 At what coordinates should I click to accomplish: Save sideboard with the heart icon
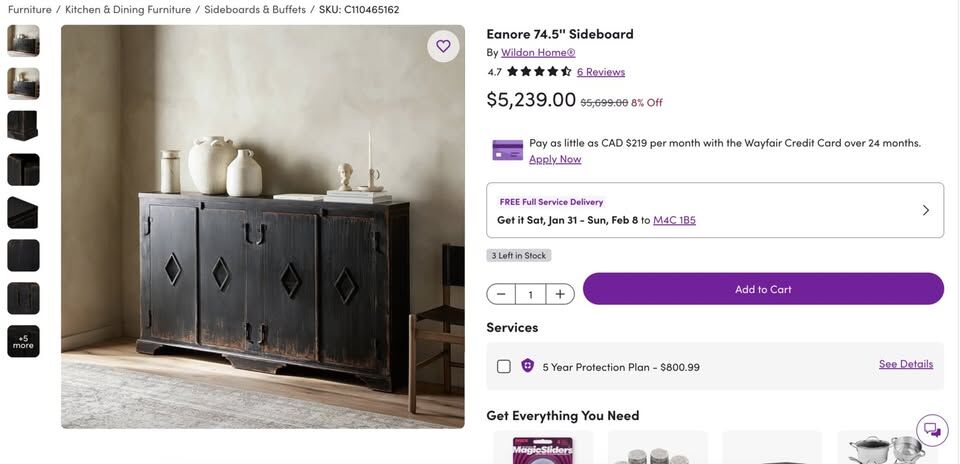click(443, 46)
